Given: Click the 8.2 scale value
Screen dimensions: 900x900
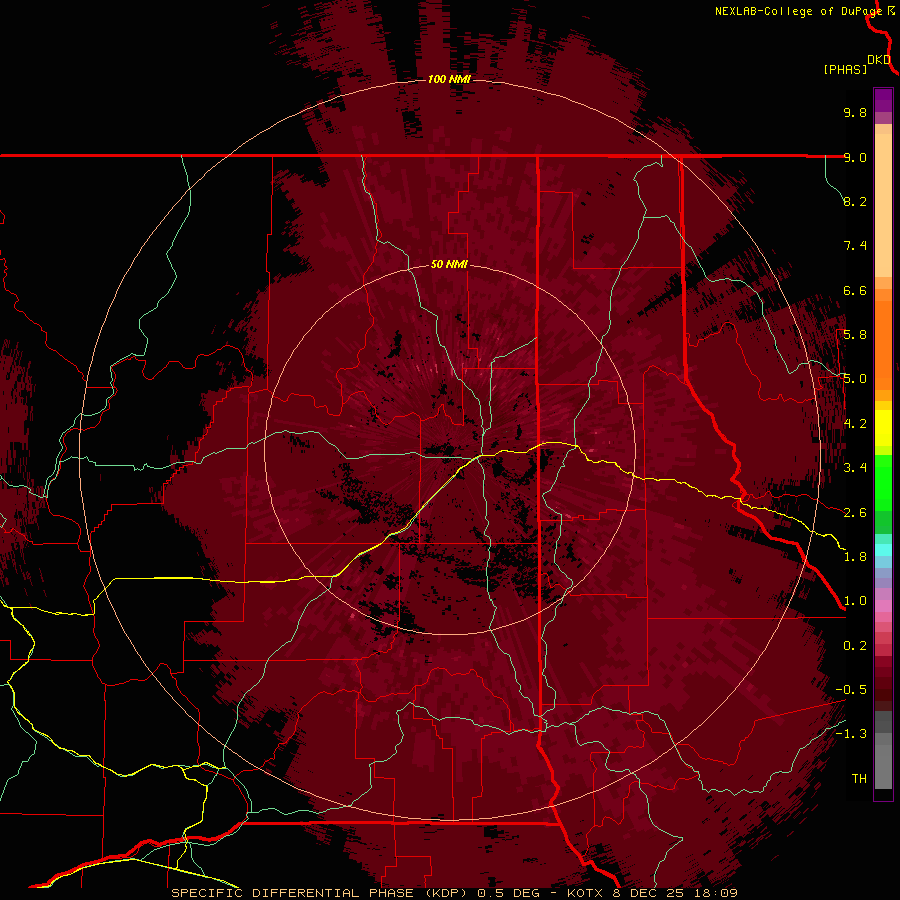Looking at the screenshot, I should [855, 201].
